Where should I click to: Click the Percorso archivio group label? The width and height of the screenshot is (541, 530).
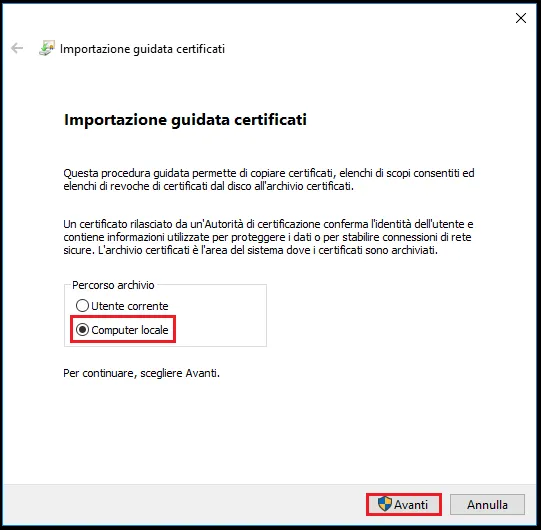[x=113, y=285]
